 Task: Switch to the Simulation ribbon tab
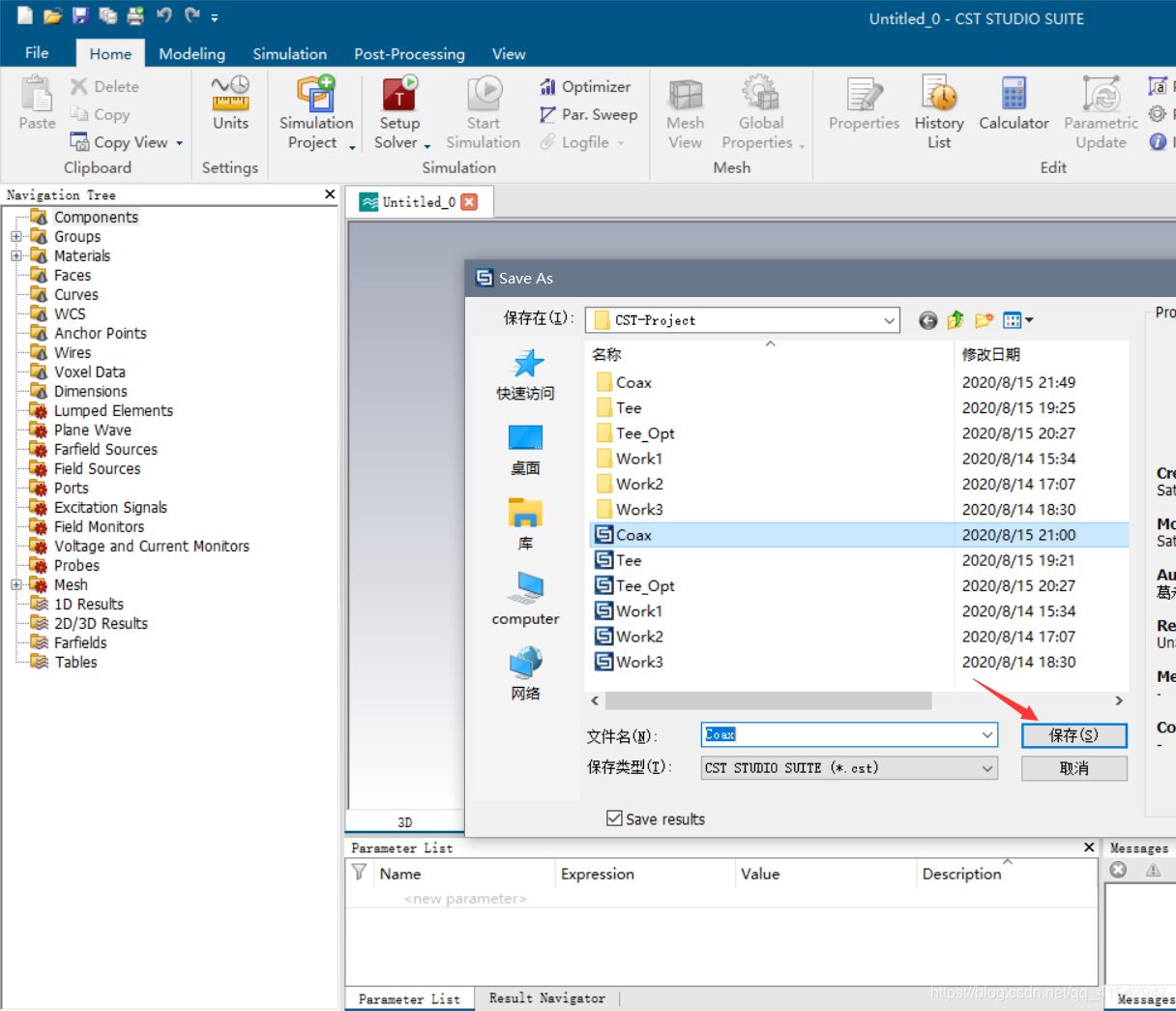pos(289,54)
